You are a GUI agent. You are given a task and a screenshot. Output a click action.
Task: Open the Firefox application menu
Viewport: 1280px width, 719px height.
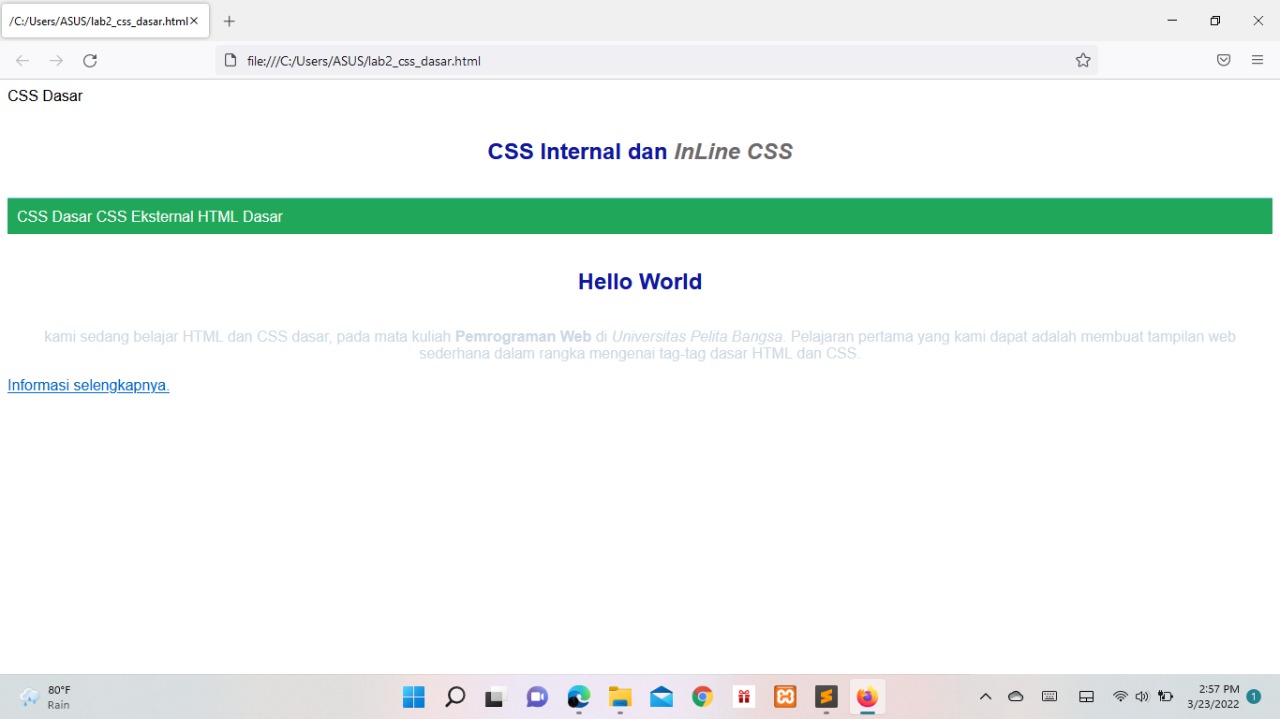pyautogui.click(x=1257, y=61)
